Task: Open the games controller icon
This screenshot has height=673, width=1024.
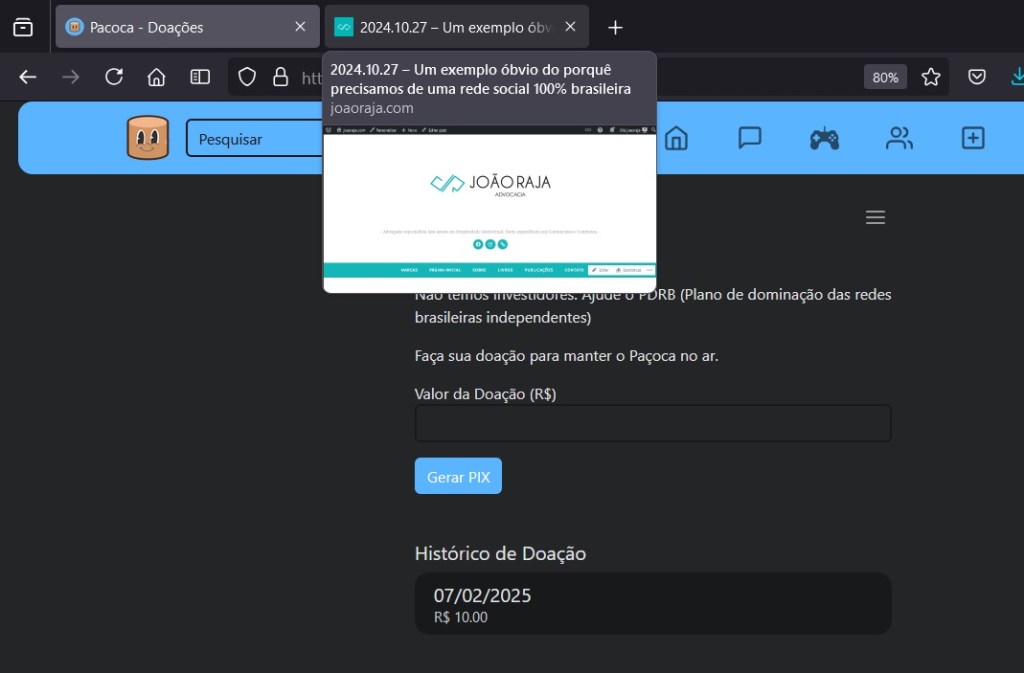Action: (824, 138)
